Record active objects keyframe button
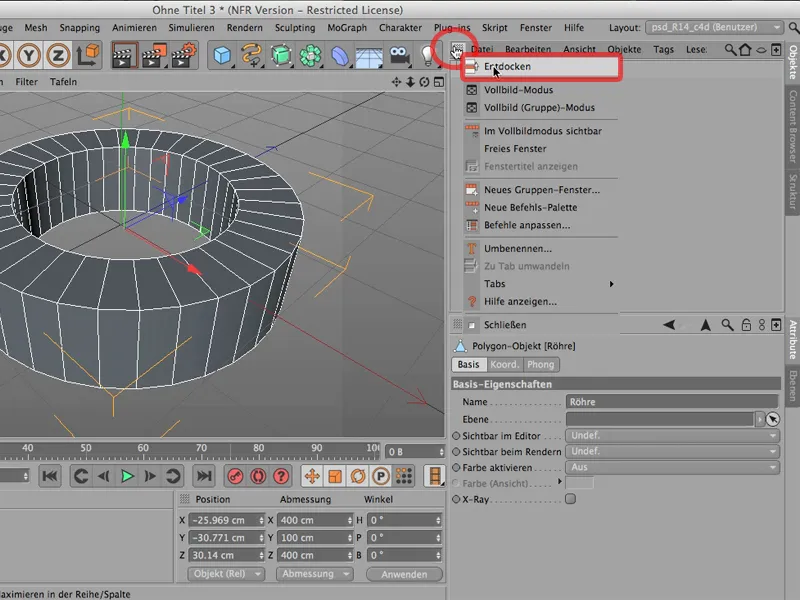The width and height of the screenshot is (800, 600). point(235,476)
